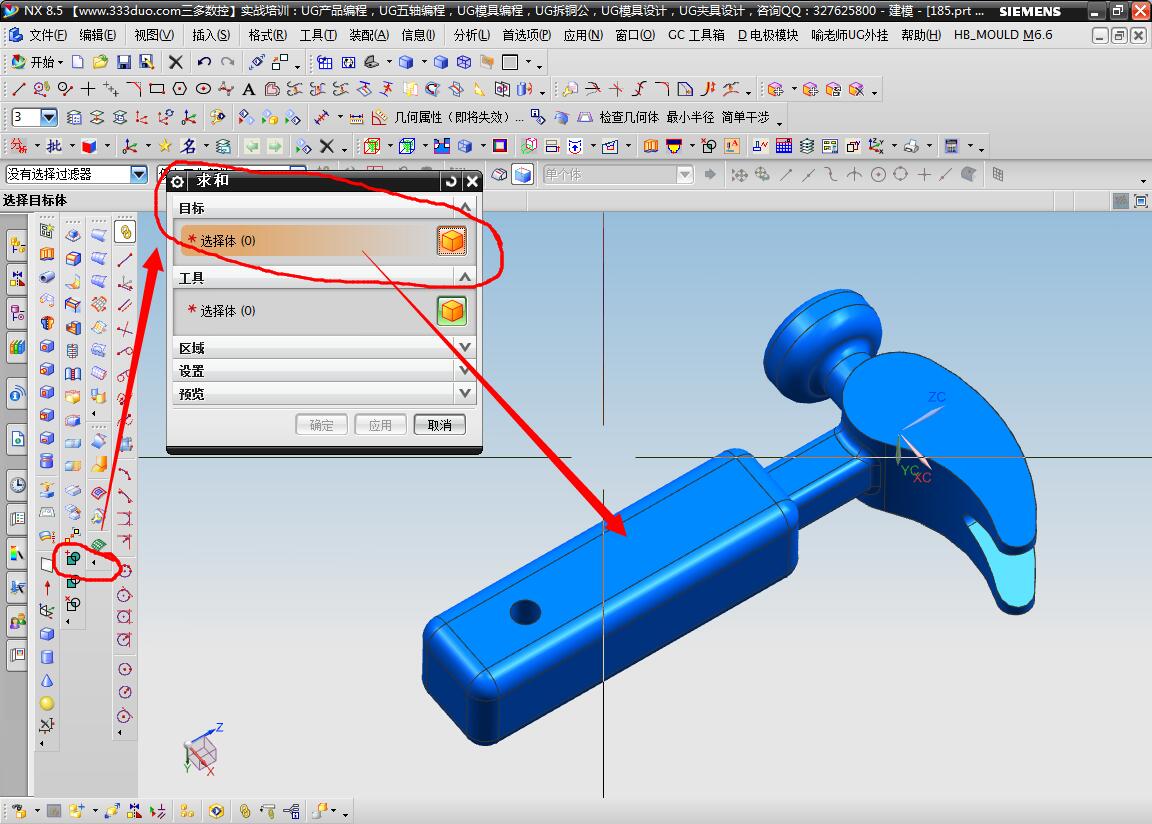Click the Unite boolean icon in the left toolbar
Image resolution: width=1152 pixels, height=824 pixels.
pos(73,559)
